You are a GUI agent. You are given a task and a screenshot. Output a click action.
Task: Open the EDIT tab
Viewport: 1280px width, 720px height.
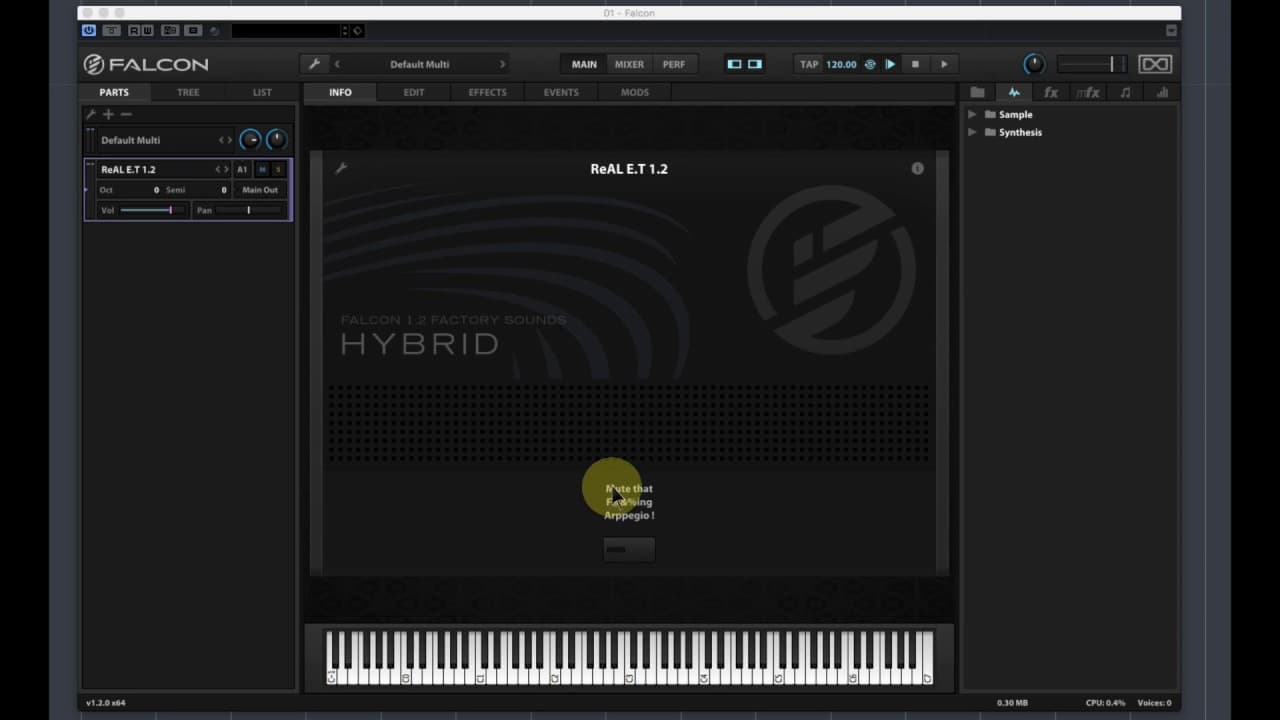[x=414, y=92]
